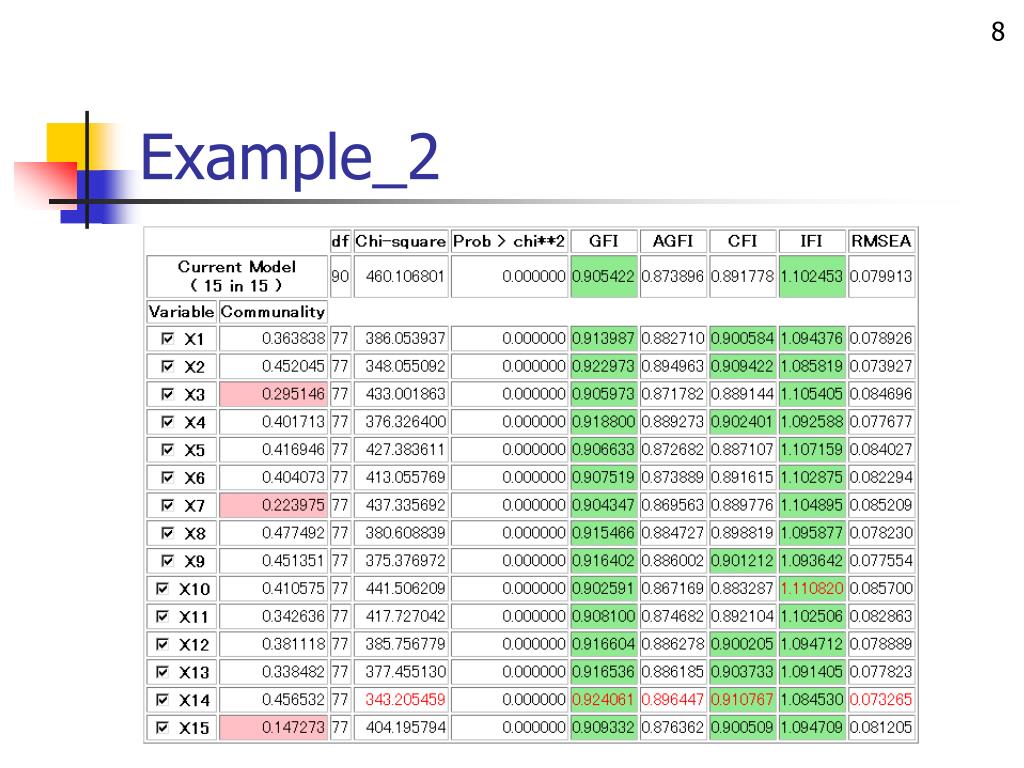Viewport: 1024px width, 768px height.
Task: Disable the X6 variable checkbox
Action: coord(168,477)
